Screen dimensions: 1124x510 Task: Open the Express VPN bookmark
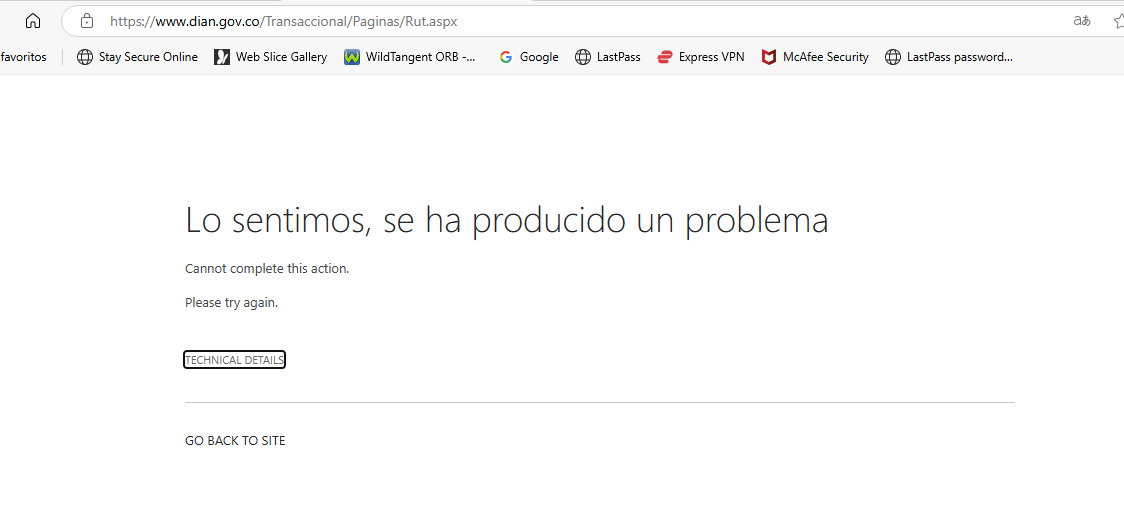click(x=700, y=57)
